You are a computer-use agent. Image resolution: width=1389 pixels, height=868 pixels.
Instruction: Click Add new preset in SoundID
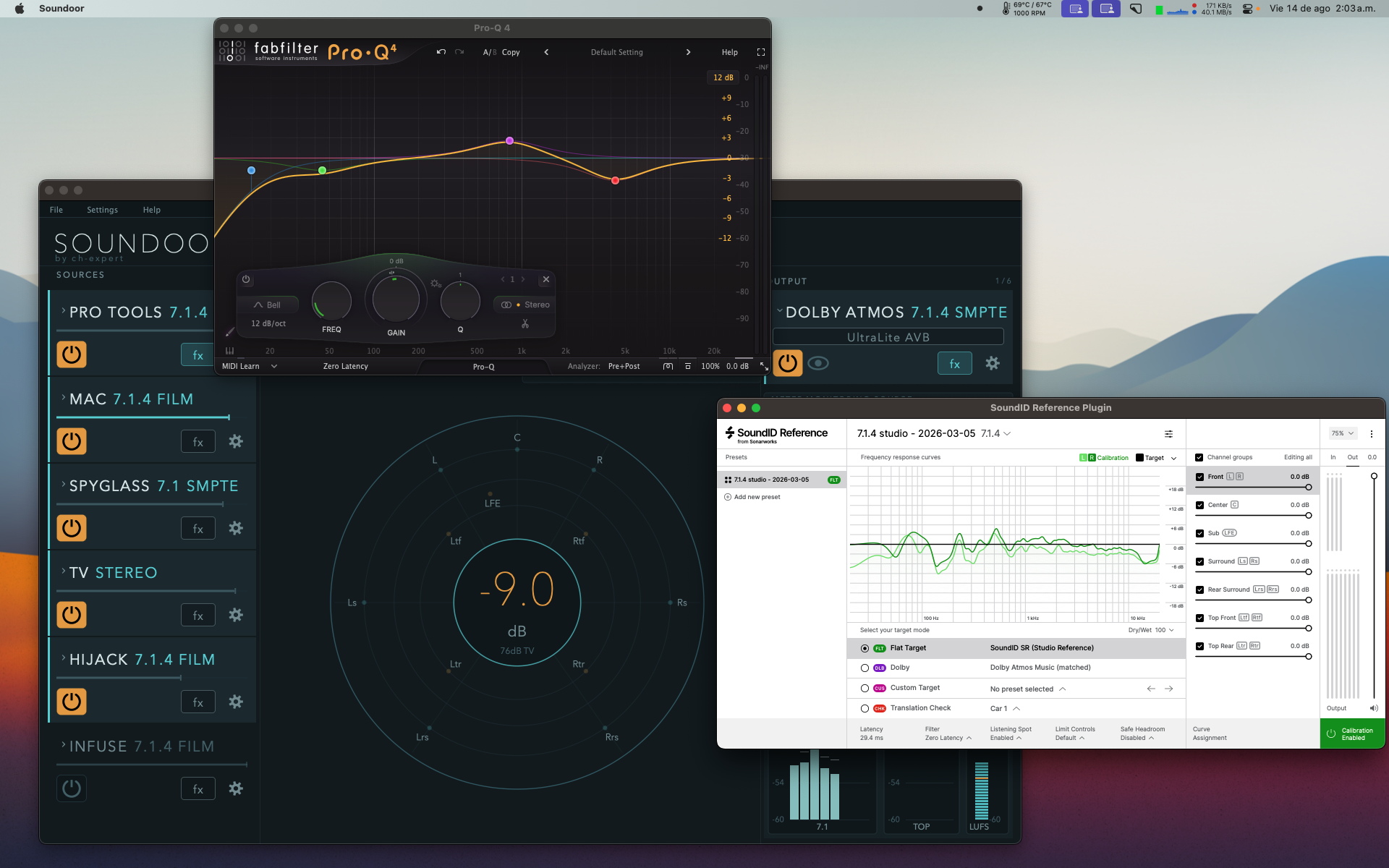pos(752,498)
